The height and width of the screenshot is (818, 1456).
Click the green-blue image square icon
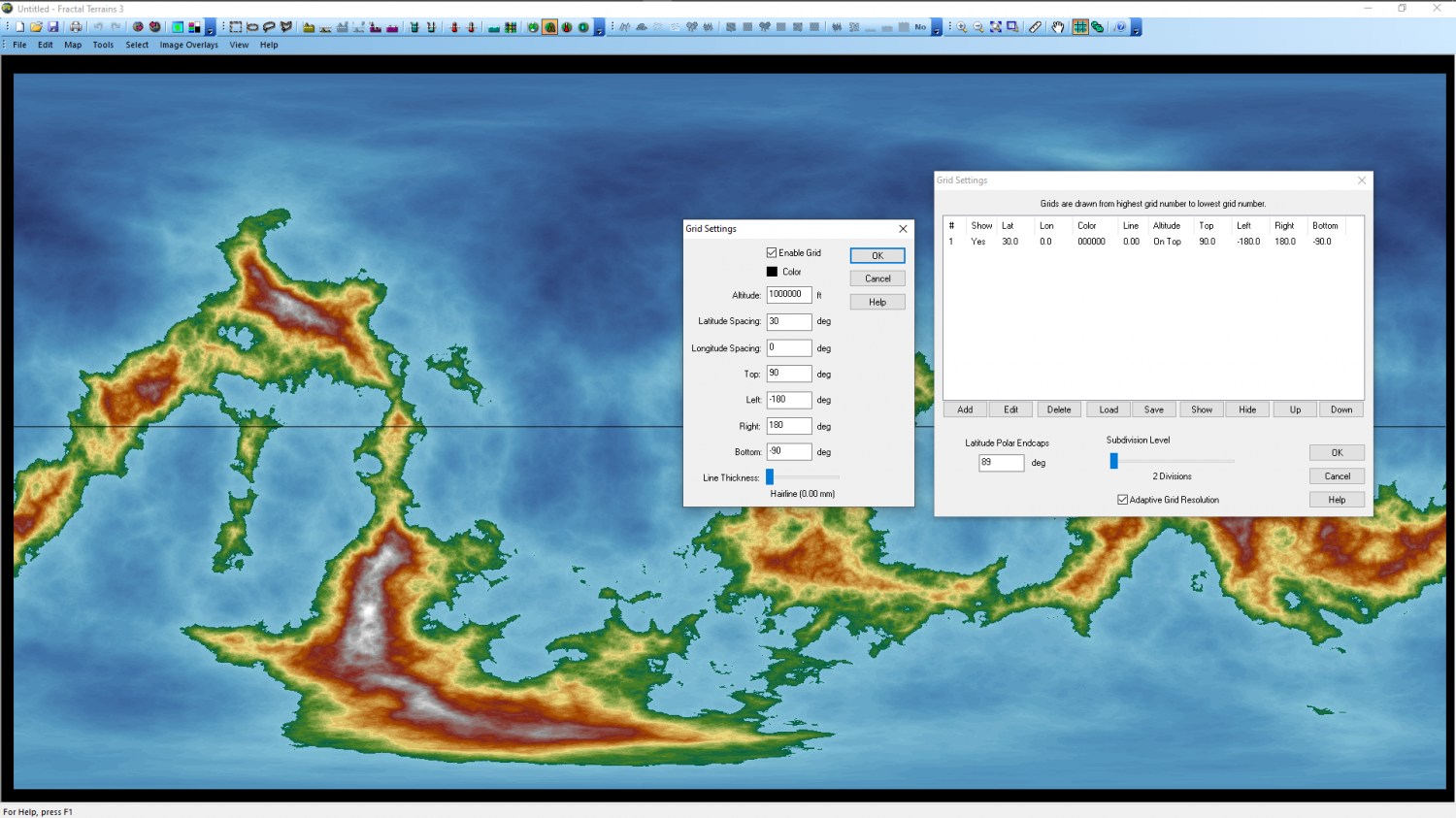(178, 27)
